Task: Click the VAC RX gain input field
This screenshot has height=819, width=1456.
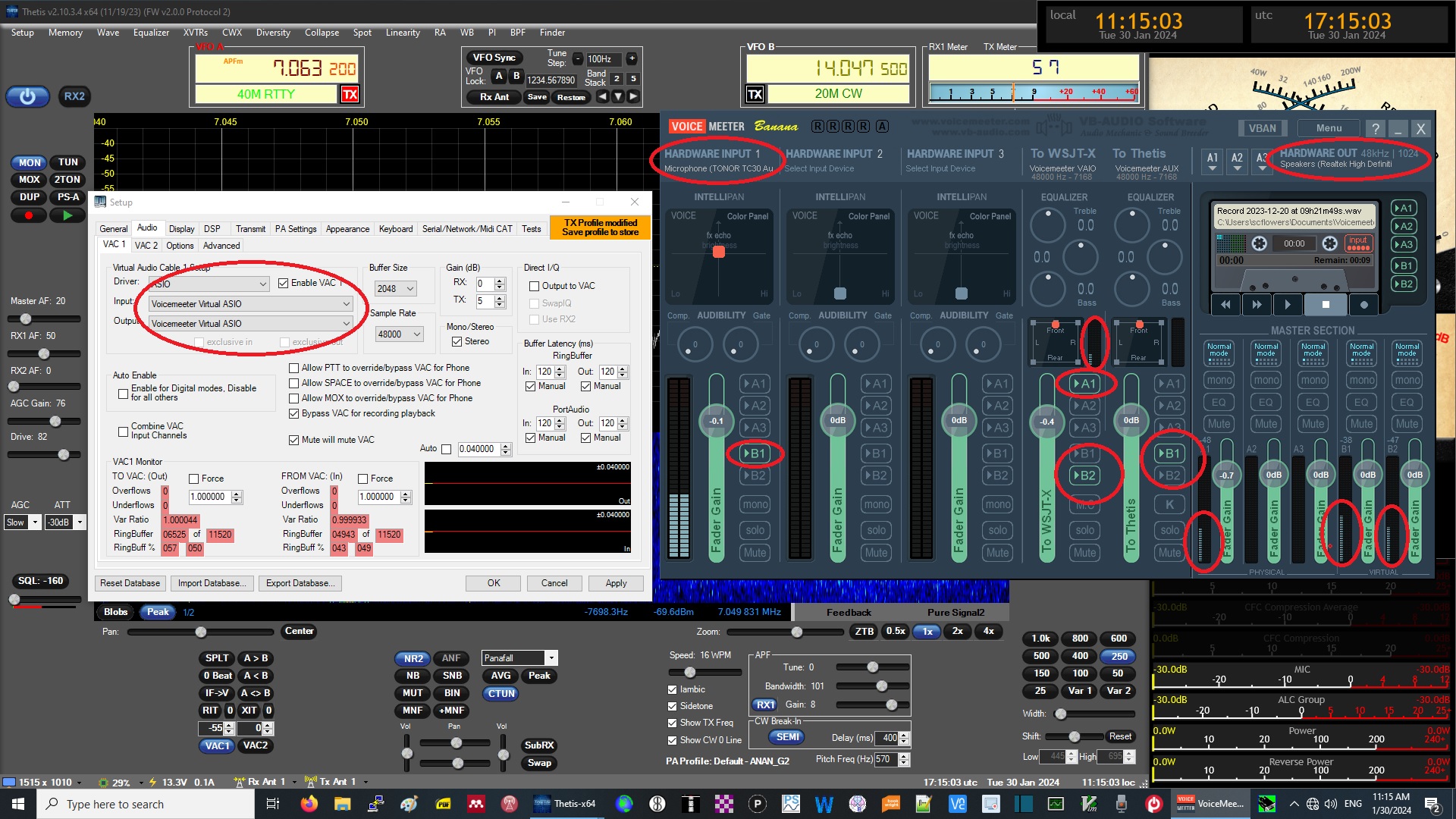Action: [x=485, y=284]
